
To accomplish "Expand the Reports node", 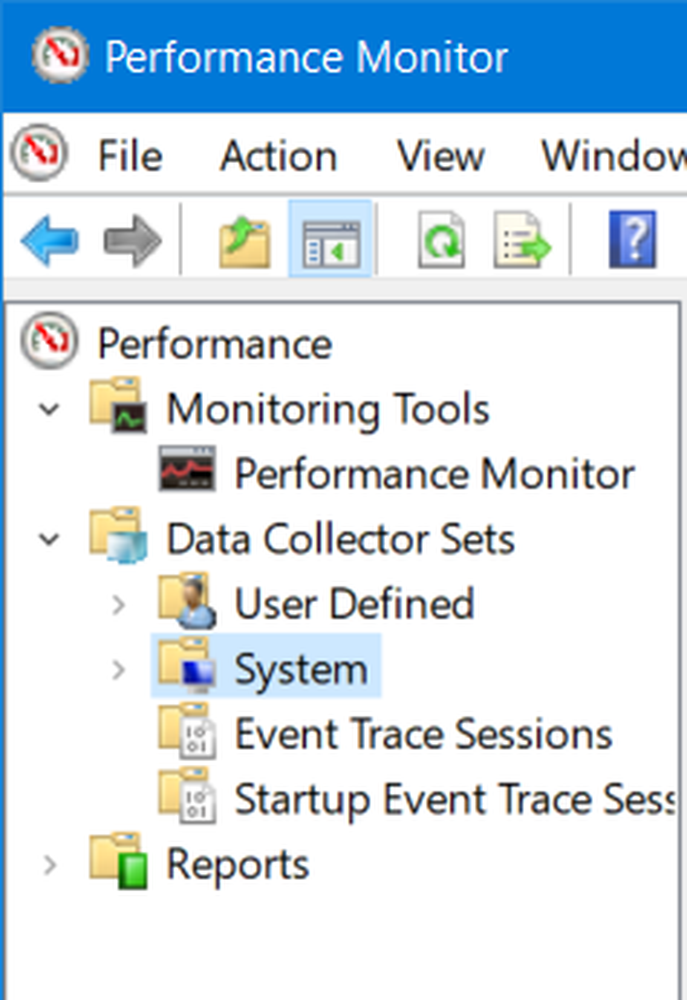I will coord(50,865).
